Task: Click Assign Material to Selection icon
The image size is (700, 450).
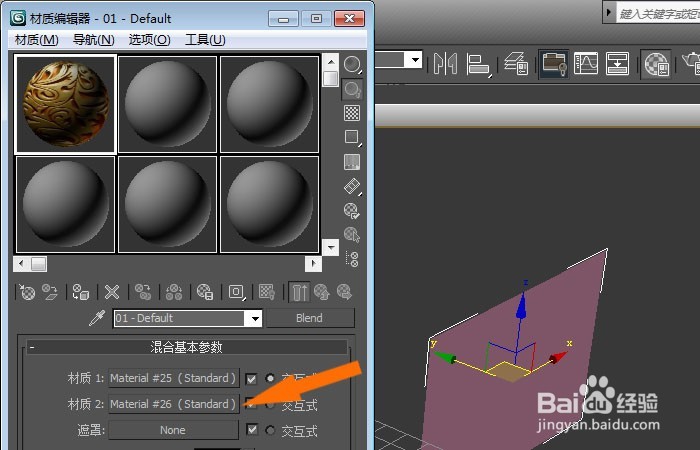Action: tap(81, 292)
